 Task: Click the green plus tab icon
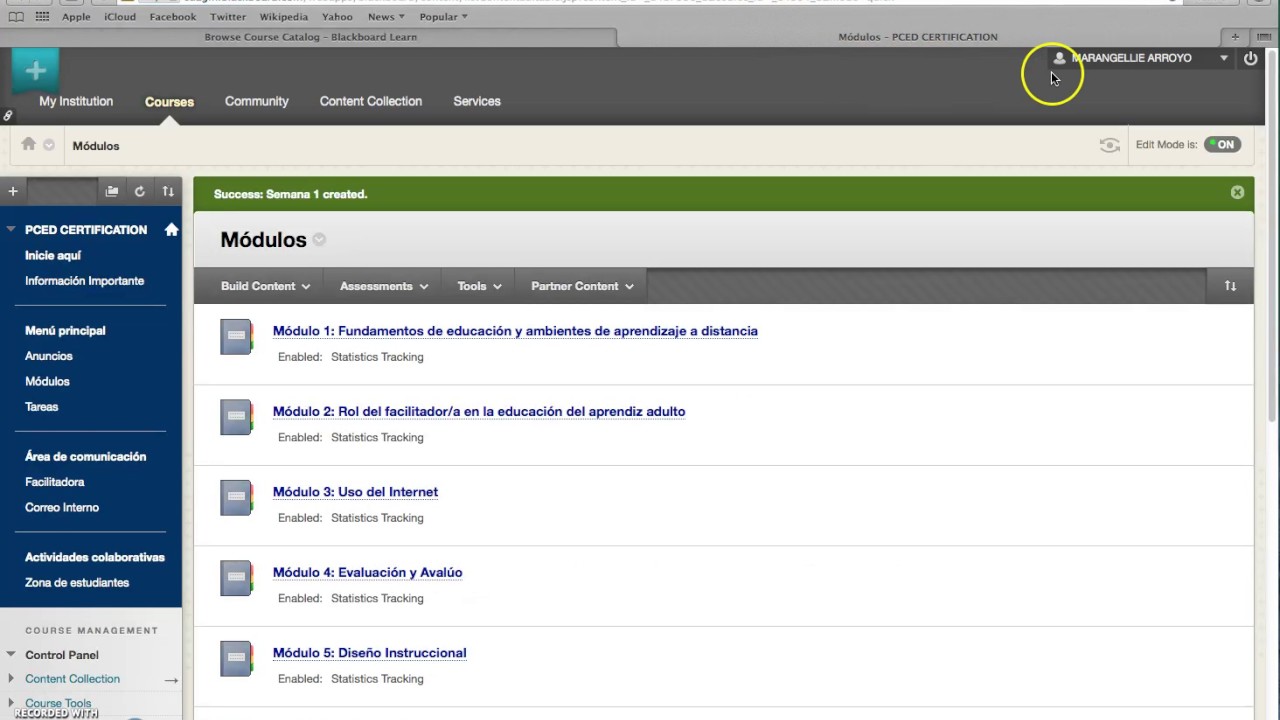pyautogui.click(x=35, y=71)
